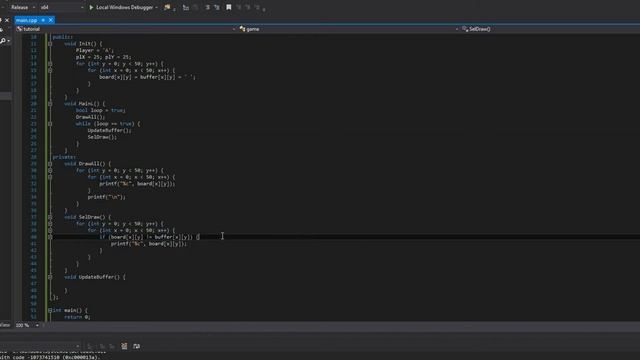Select the main.cpp editor tab
Screen dimensions: 640x360
pos(27,20)
